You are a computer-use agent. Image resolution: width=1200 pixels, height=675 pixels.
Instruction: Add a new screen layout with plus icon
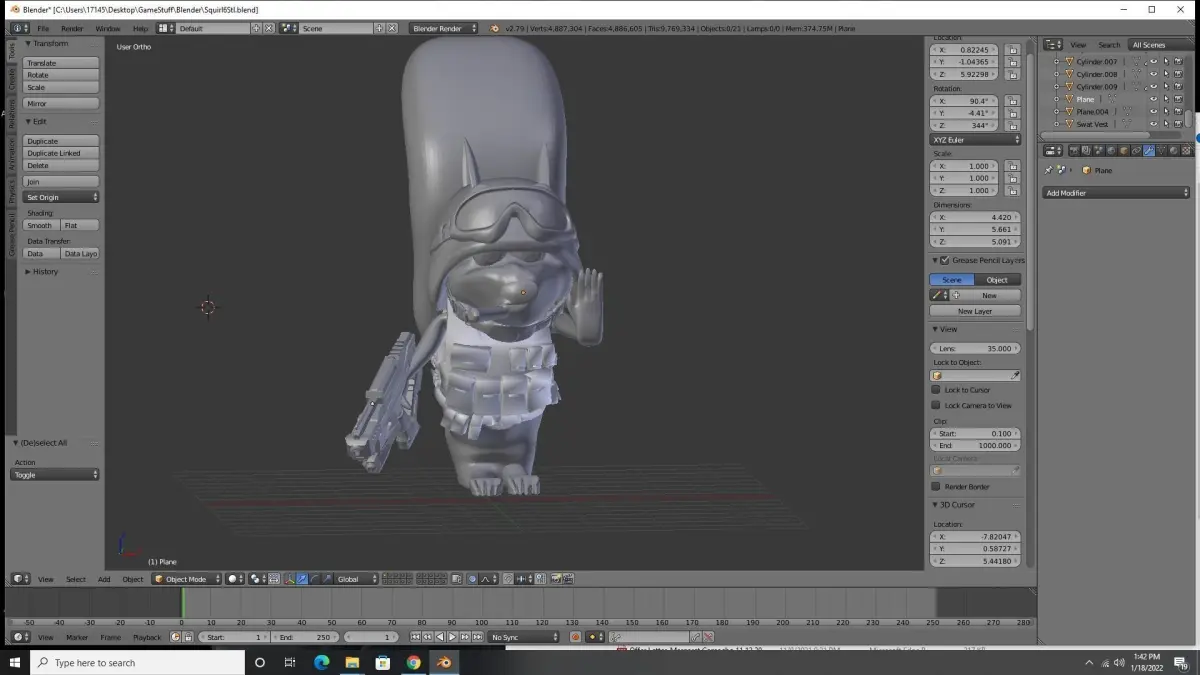click(x=256, y=28)
